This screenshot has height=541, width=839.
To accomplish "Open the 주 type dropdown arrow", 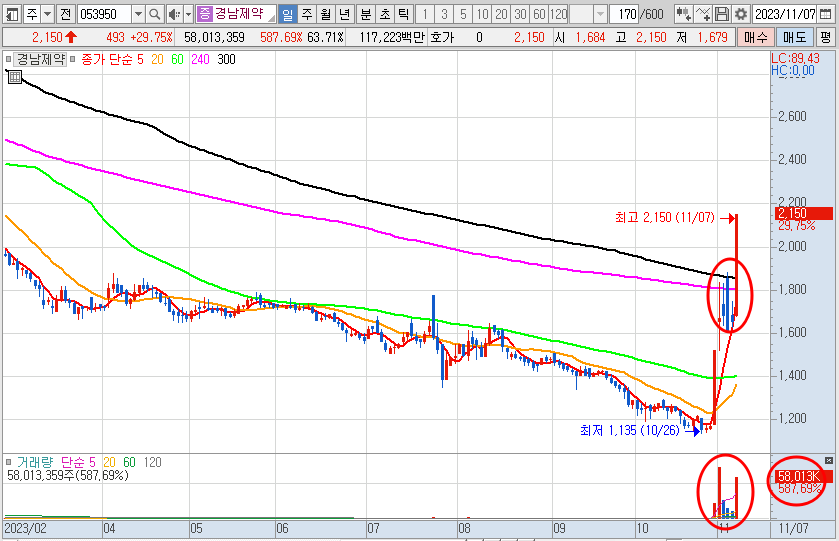I will (48, 14).
